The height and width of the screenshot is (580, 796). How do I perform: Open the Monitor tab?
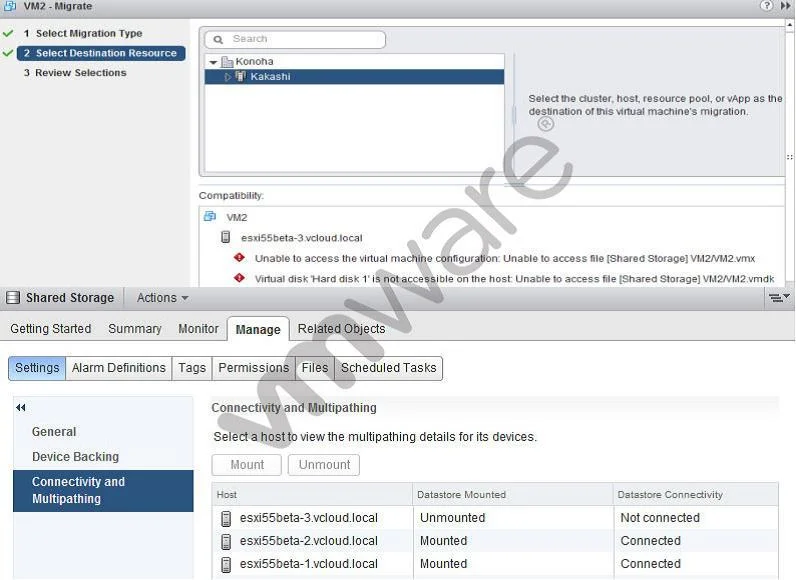198,329
